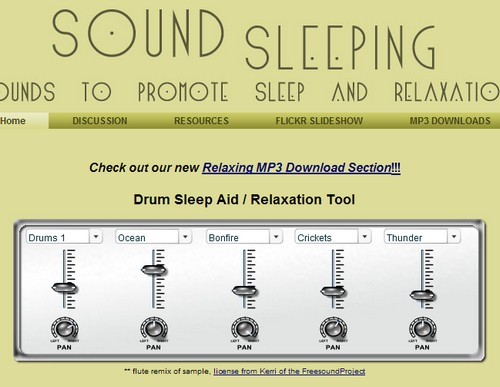Click the Thunder pan knob
Image resolution: width=500 pixels, height=387 pixels.
coord(423,329)
